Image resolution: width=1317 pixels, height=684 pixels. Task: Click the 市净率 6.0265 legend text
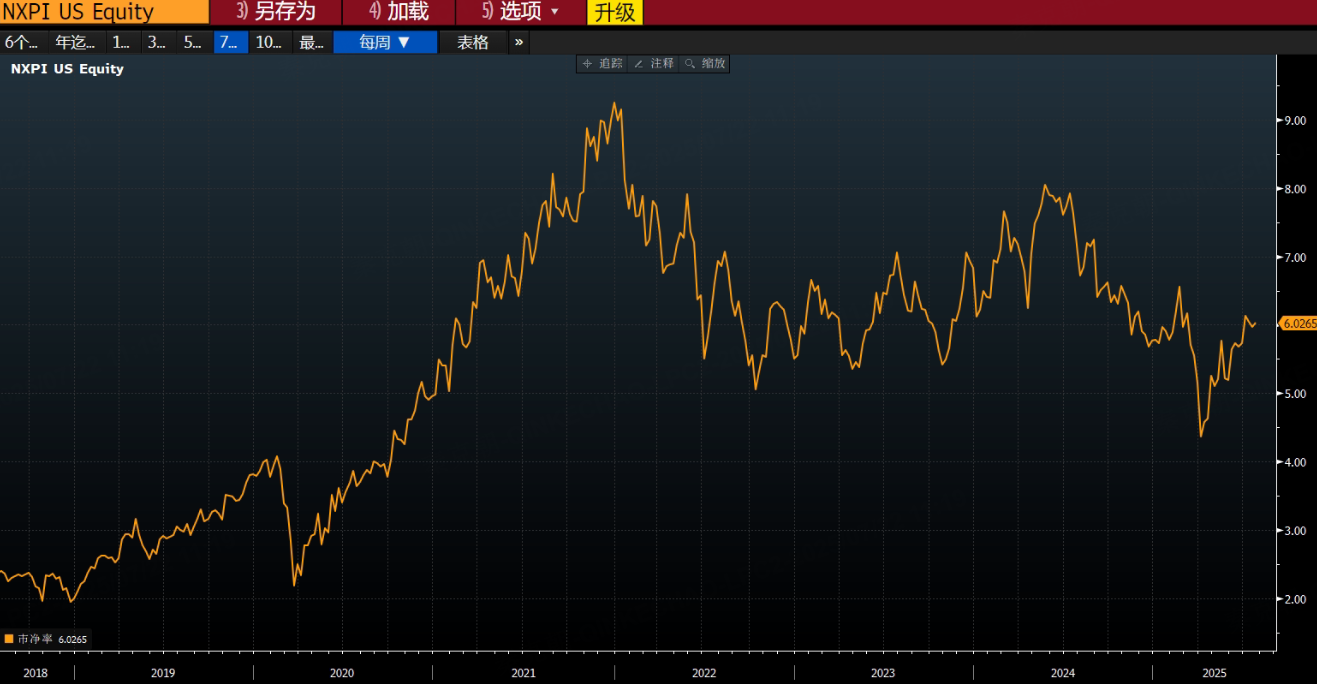pos(52,638)
